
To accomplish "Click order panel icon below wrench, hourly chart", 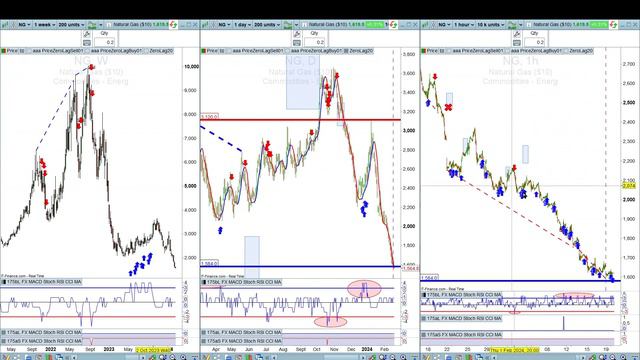I will [517, 42].
